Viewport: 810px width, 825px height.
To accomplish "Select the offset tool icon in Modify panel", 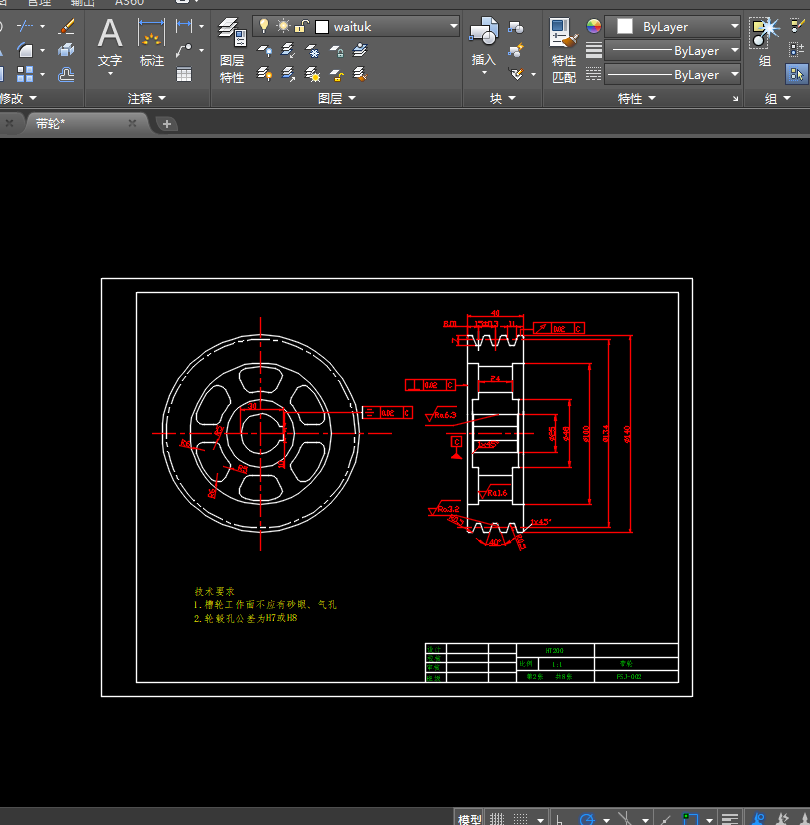I will click(66, 74).
